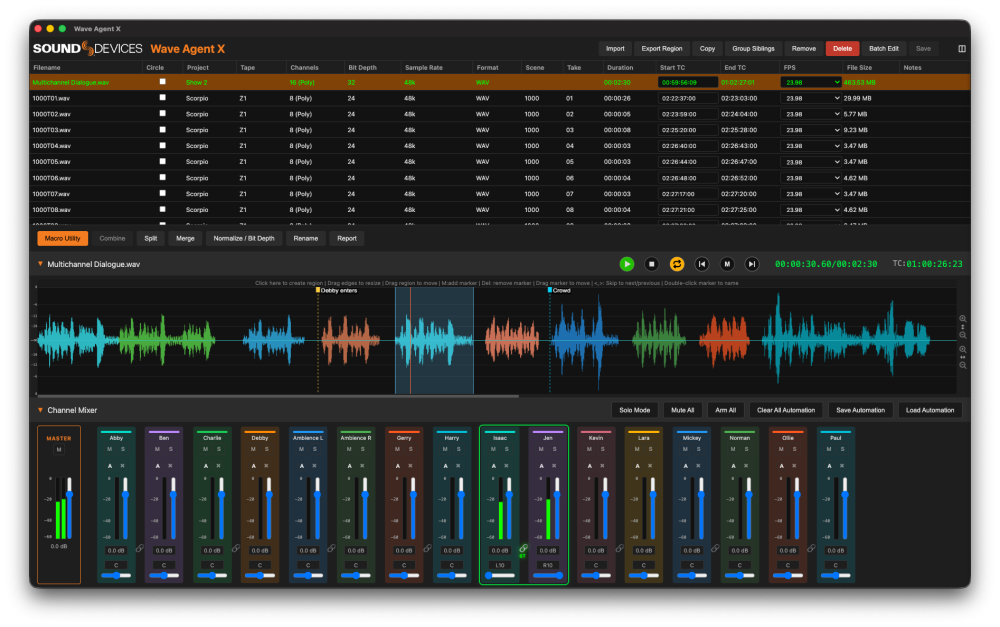Click the Export Region button
The height and width of the screenshot is (627, 1000).
[x=661, y=48]
